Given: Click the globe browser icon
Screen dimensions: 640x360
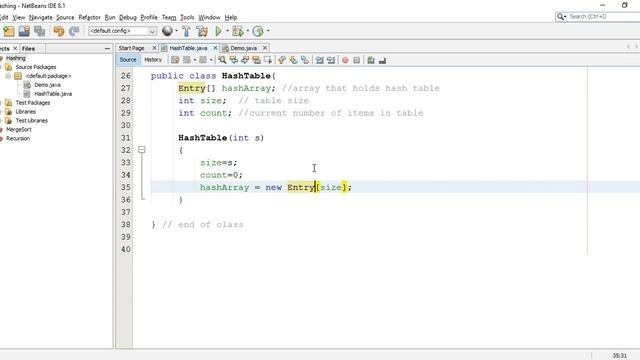Looking at the screenshot, I should [167, 31].
